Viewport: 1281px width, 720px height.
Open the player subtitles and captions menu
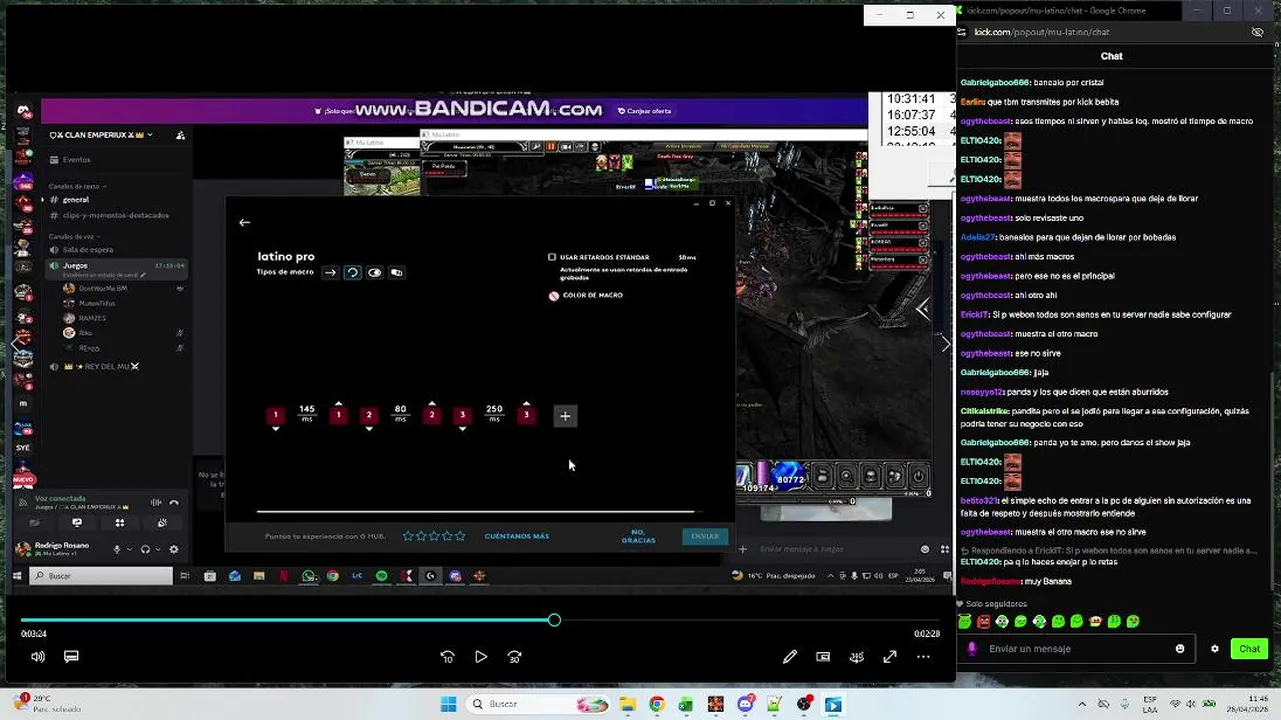[x=71, y=657]
